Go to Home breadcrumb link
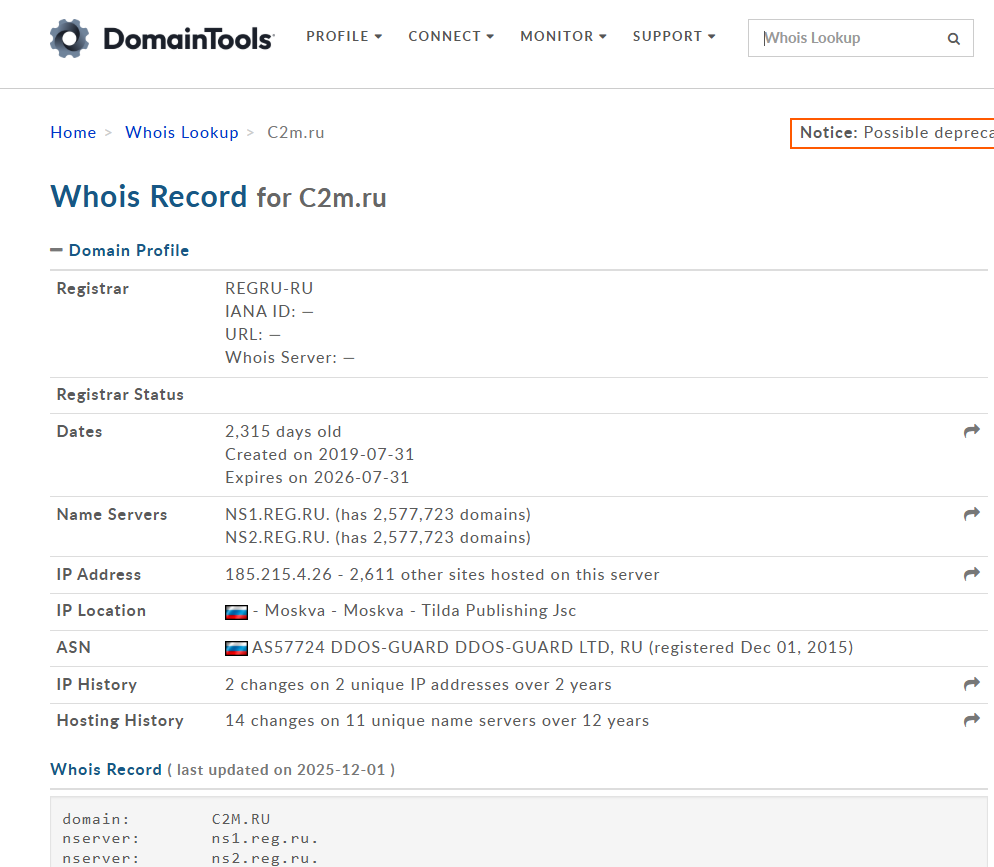994x867 pixels. (x=73, y=132)
